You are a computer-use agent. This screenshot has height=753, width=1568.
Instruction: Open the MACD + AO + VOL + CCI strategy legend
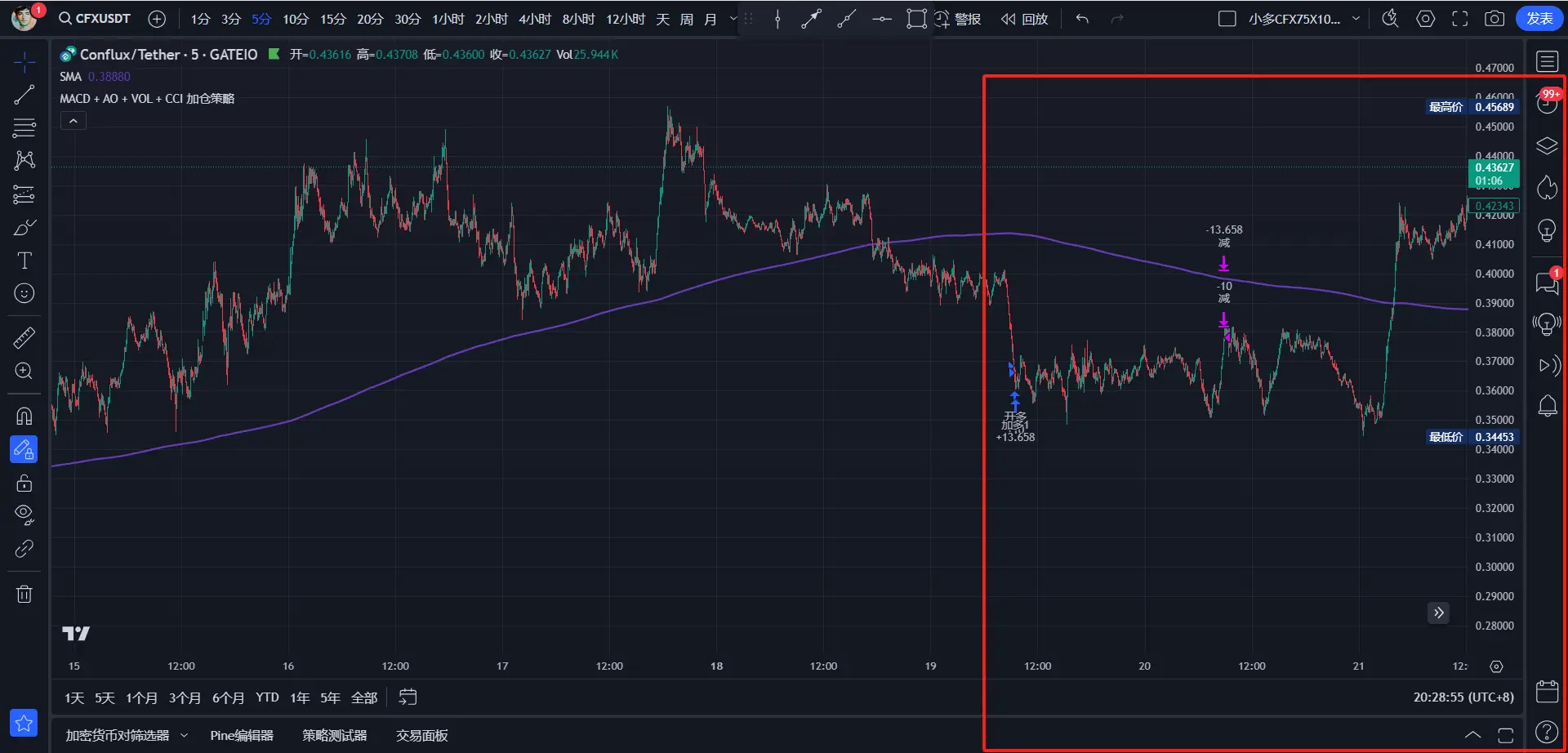pos(147,99)
